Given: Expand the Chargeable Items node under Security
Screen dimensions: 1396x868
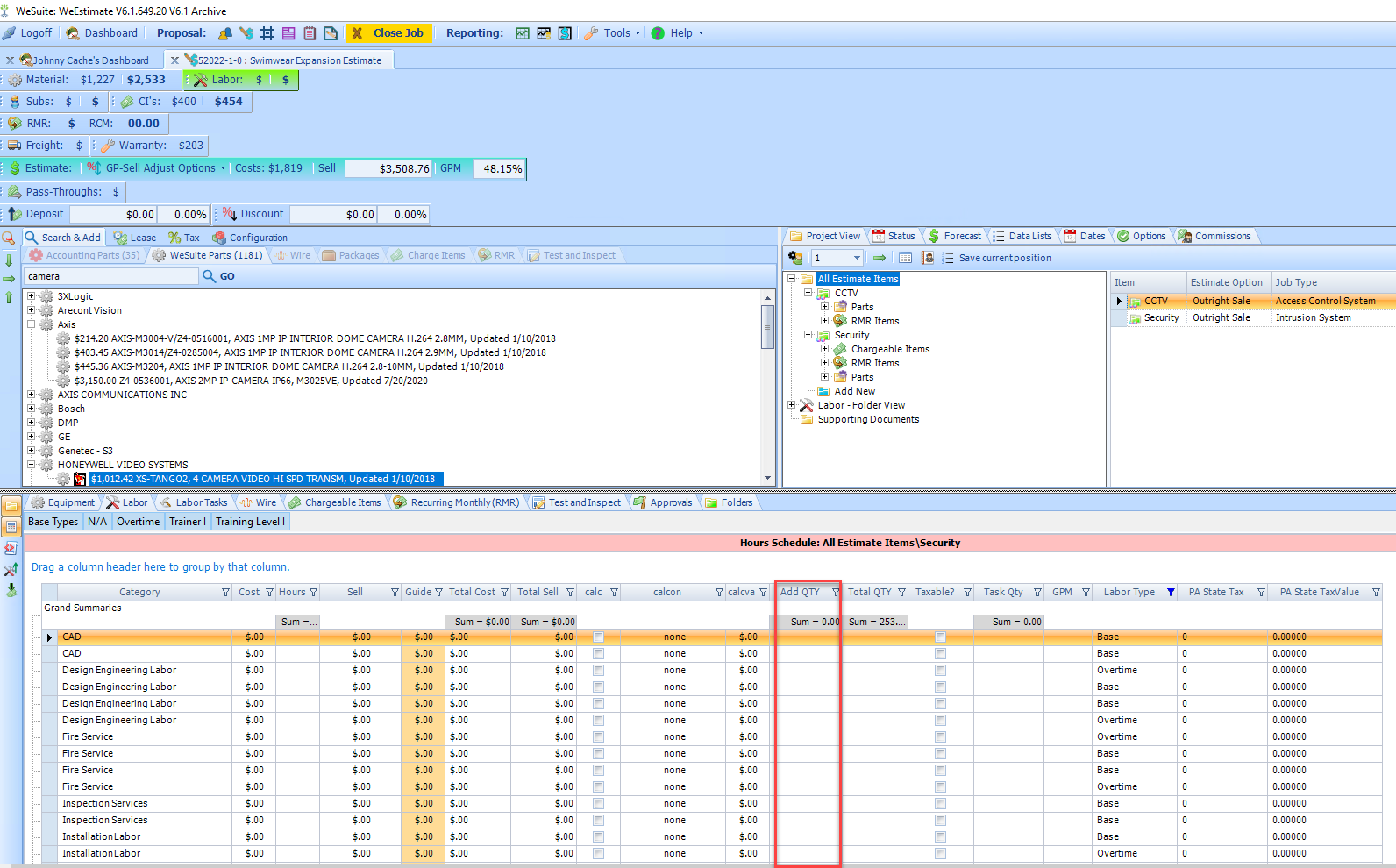Looking at the screenshot, I should (825, 349).
